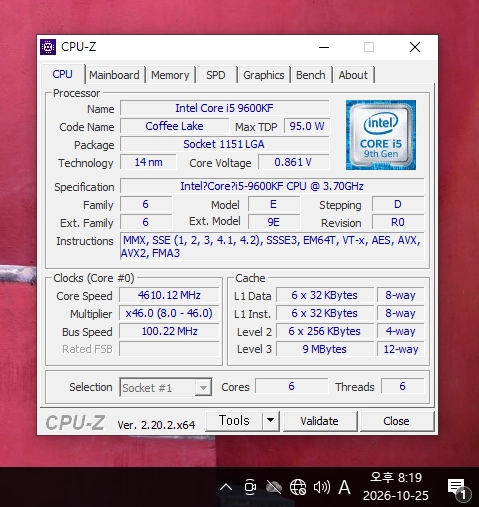Click L1 Inst. associativity '8-way'
The width and height of the screenshot is (479, 507).
(400, 313)
